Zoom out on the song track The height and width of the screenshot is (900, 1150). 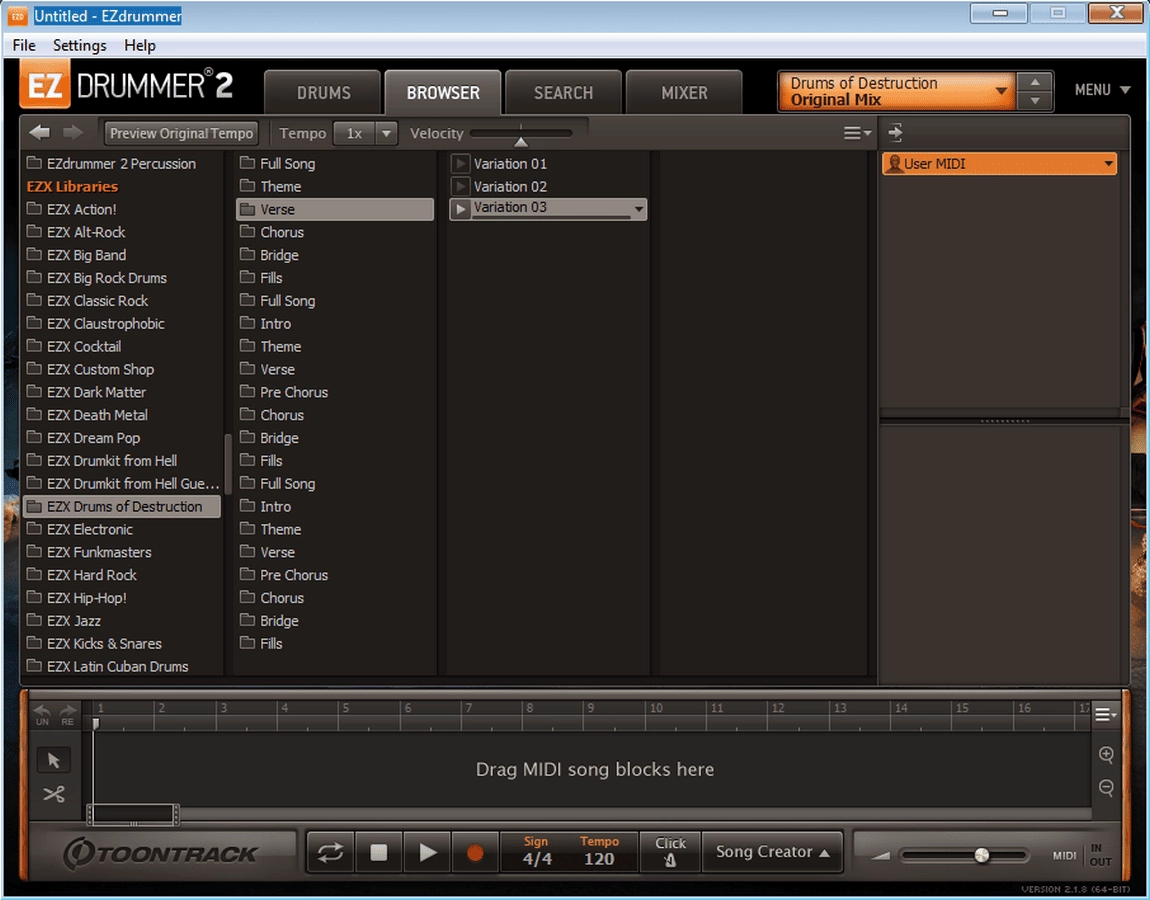click(x=1106, y=788)
